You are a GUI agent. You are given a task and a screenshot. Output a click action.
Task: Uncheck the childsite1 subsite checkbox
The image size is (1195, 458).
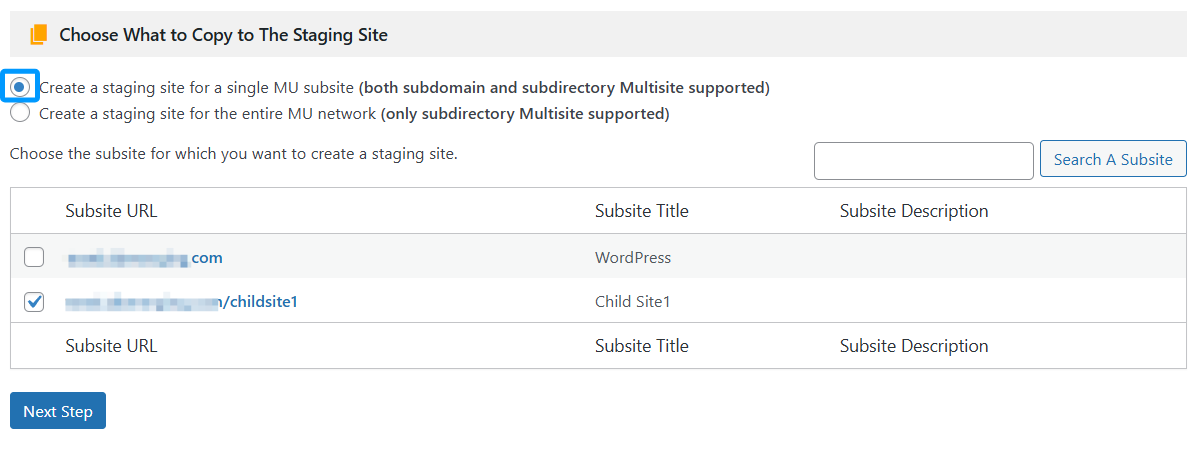(34, 302)
